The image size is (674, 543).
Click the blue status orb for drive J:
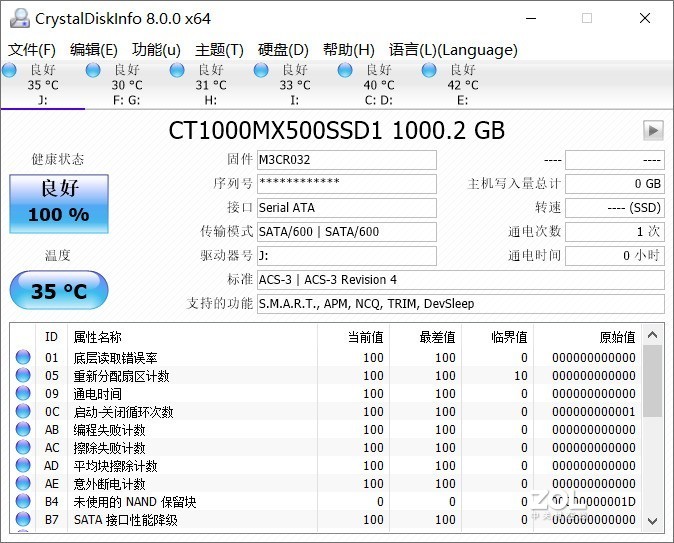[9, 70]
